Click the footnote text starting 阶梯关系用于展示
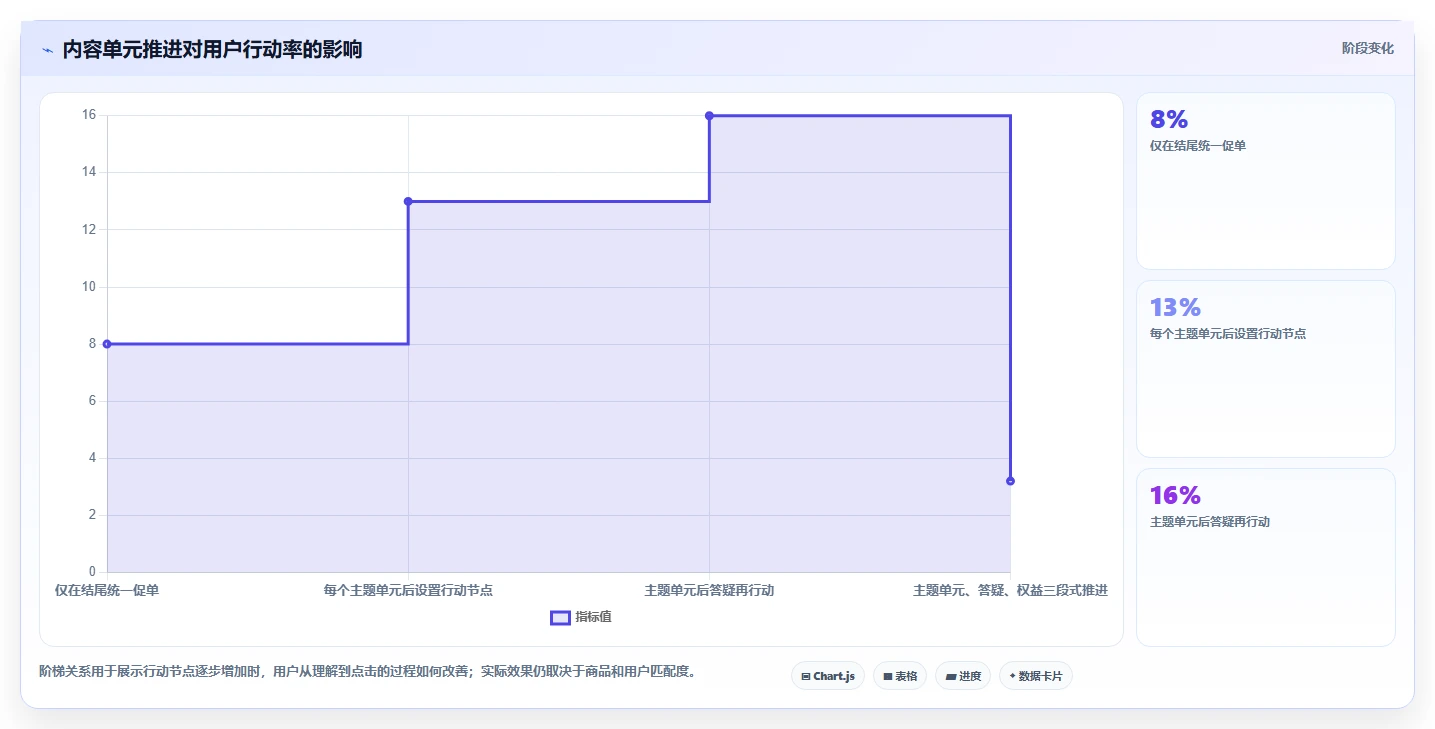The height and width of the screenshot is (729, 1435). [x=367, y=671]
